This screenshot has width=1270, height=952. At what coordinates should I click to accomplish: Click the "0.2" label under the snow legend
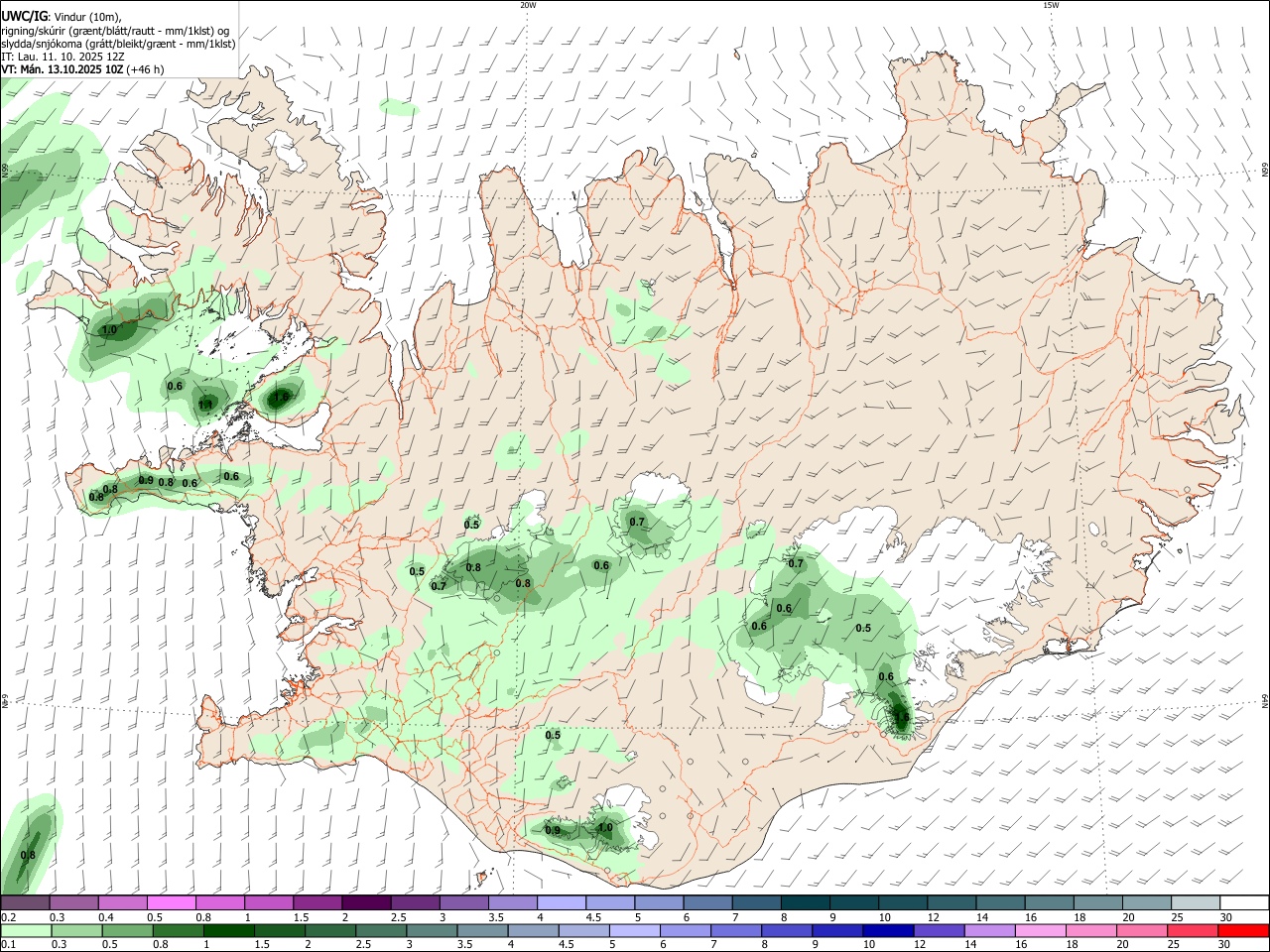(9, 917)
